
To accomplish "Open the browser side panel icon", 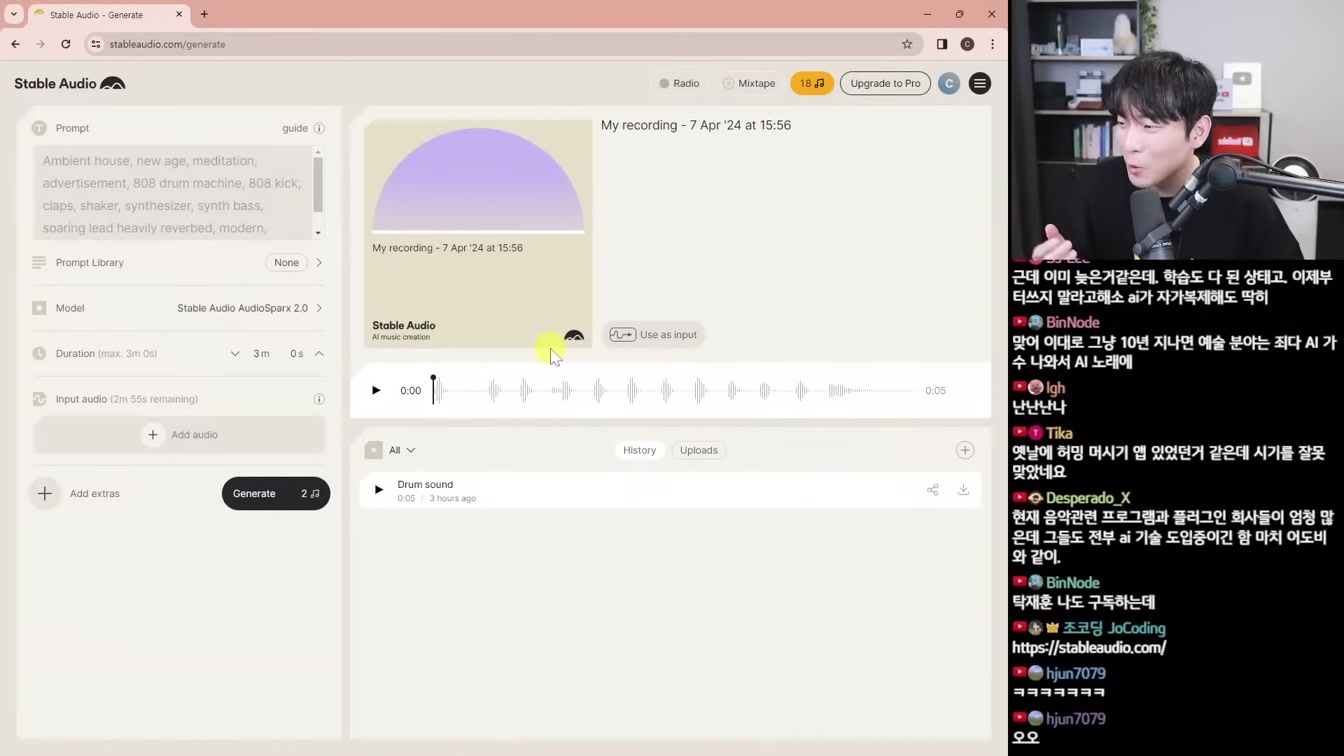I will point(942,44).
